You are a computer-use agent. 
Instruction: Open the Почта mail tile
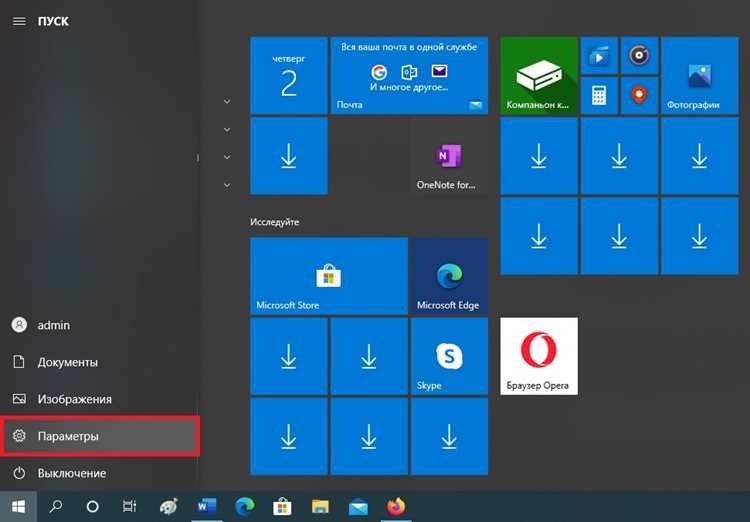[x=409, y=76]
